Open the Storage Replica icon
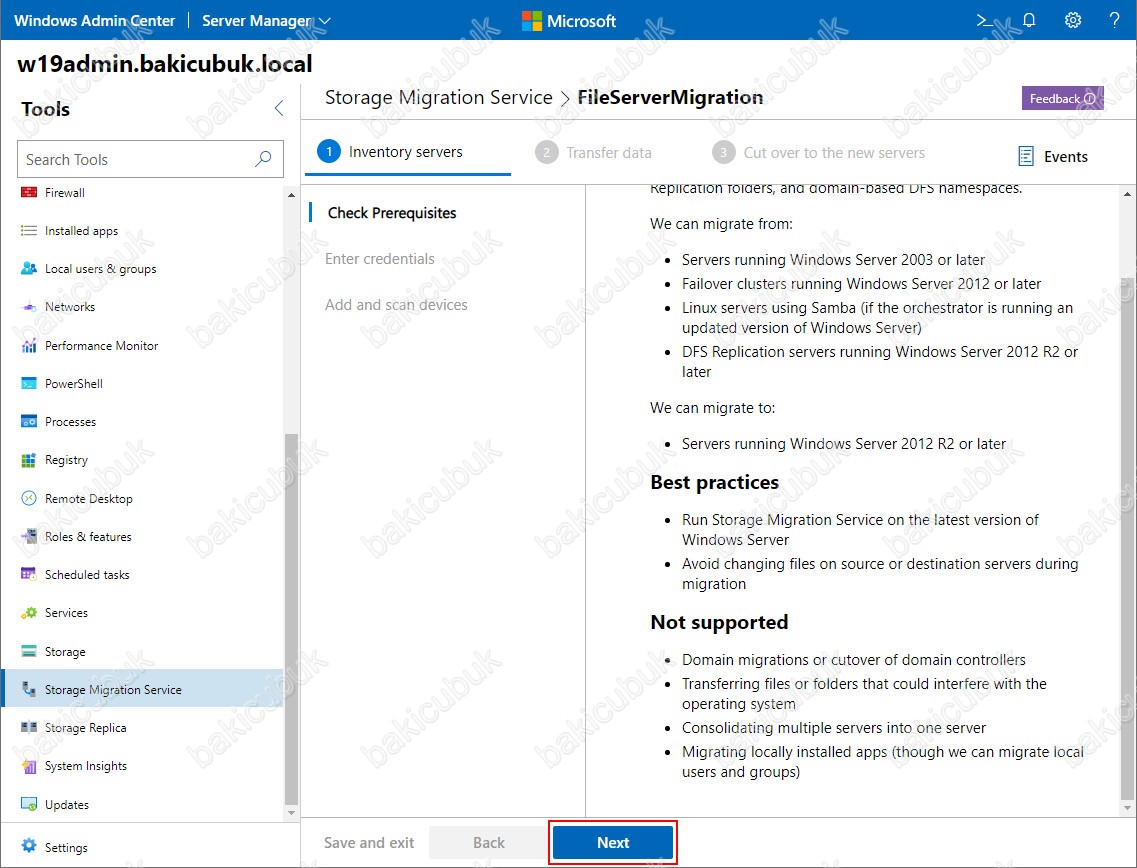This screenshot has width=1137, height=868. pos(29,727)
